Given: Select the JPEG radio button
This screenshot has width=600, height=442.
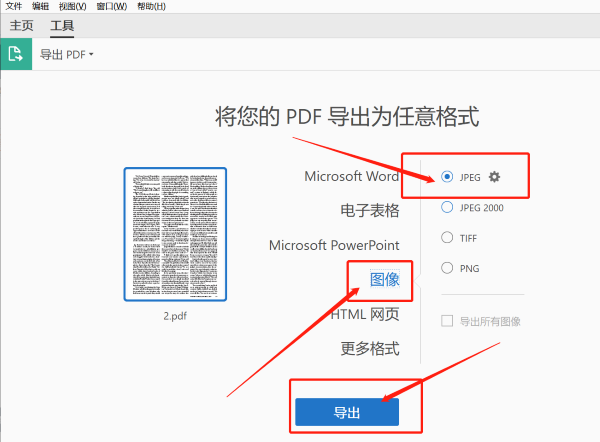Looking at the screenshot, I should [x=447, y=176].
